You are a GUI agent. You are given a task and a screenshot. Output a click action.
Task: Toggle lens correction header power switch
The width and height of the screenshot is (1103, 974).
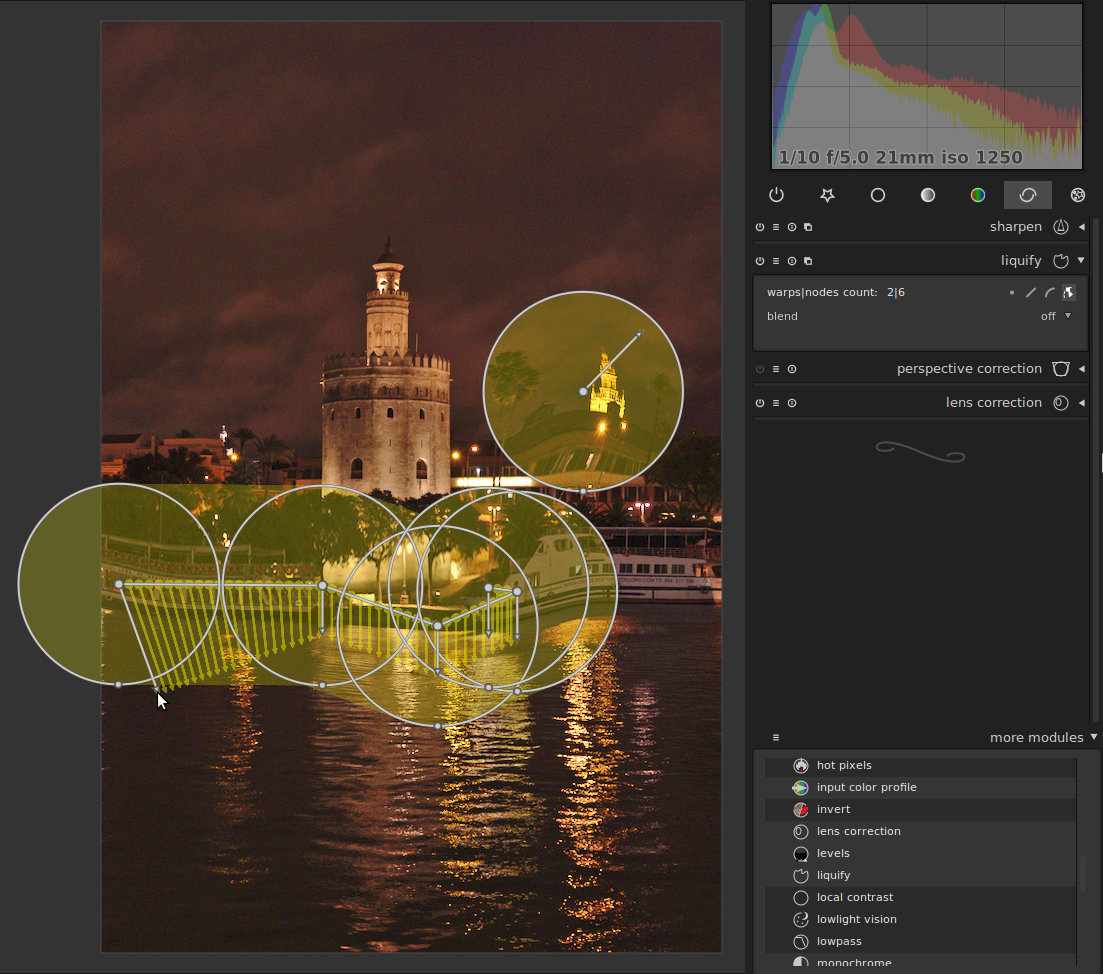pos(760,403)
